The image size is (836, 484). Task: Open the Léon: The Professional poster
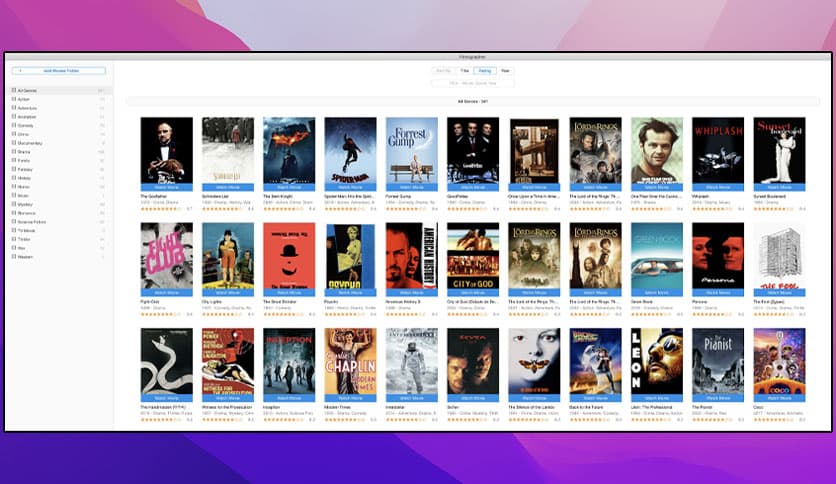(x=657, y=361)
